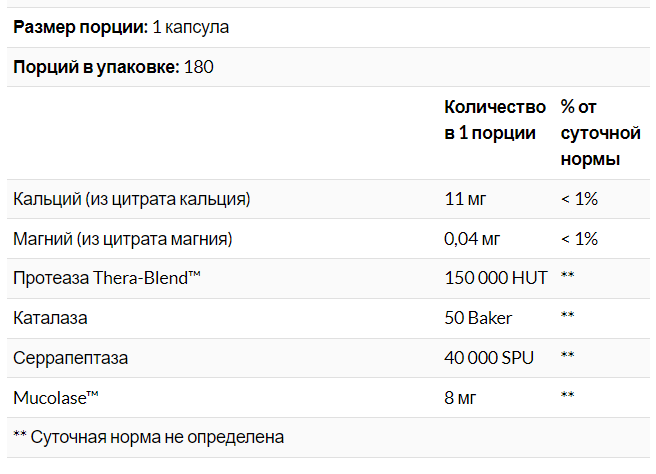Select the 'Кальций (из цитрата кальция)' ingredient

[x=131, y=199]
